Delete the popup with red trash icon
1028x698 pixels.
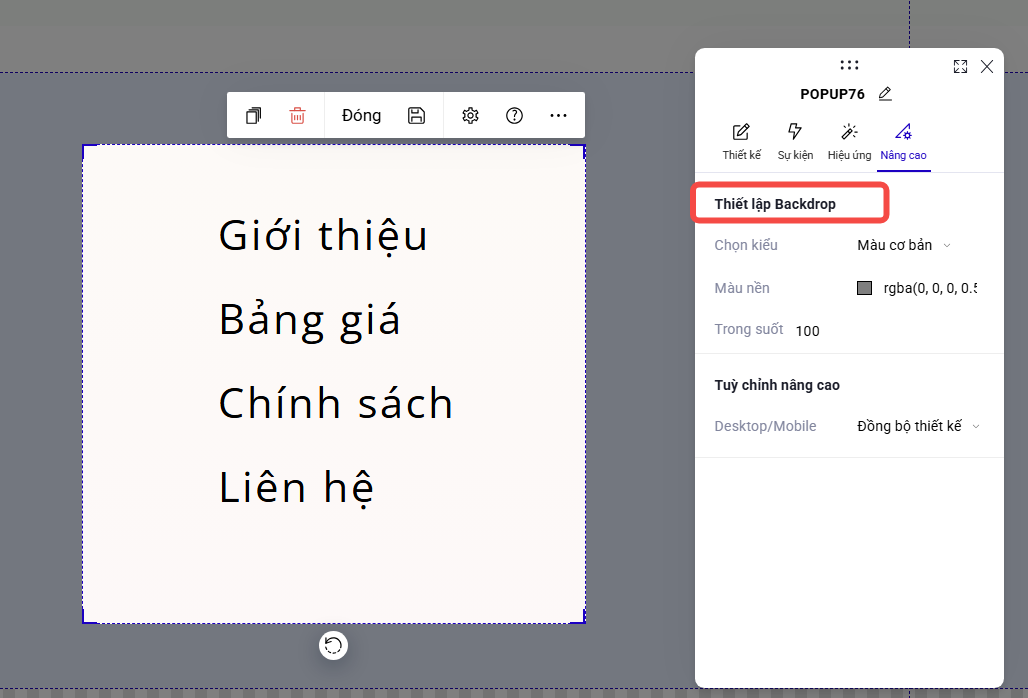[x=298, y=115]
